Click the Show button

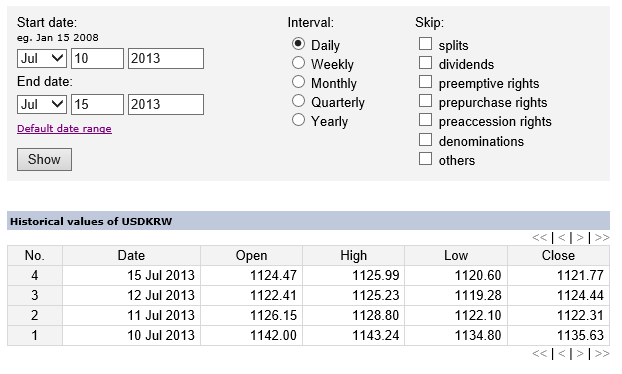(44, 159)
